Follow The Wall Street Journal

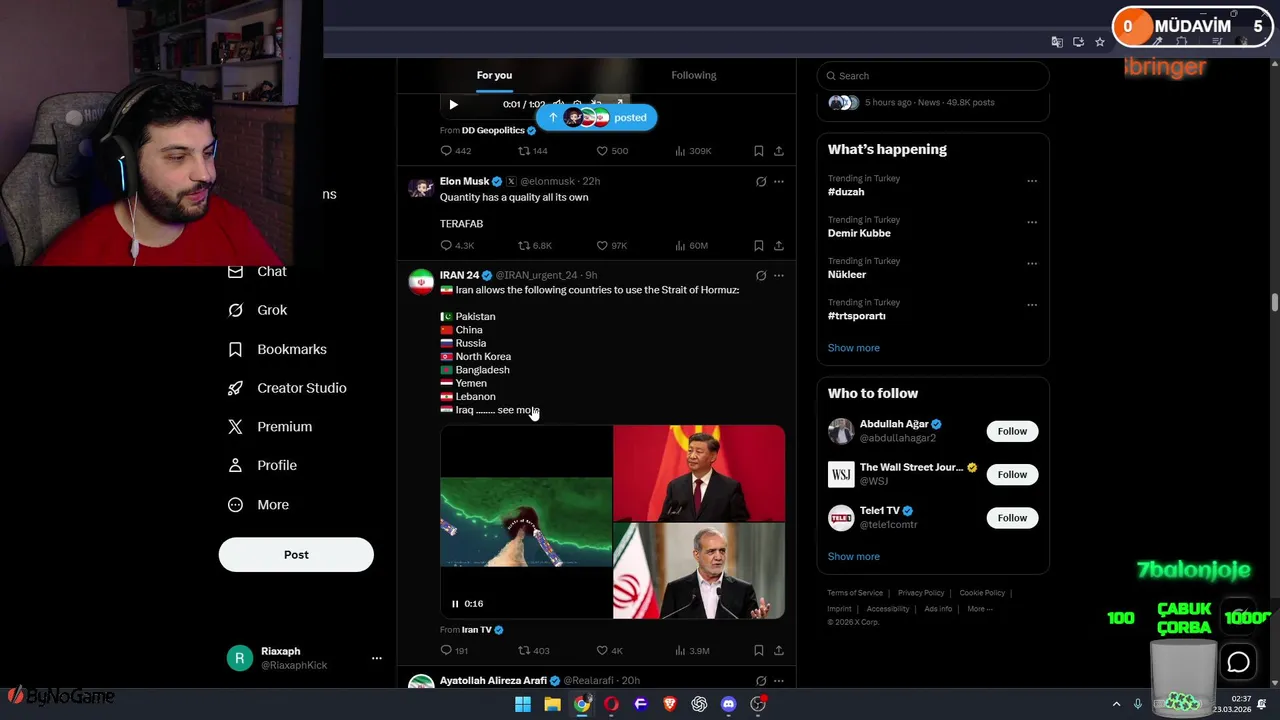point(1012,474)
